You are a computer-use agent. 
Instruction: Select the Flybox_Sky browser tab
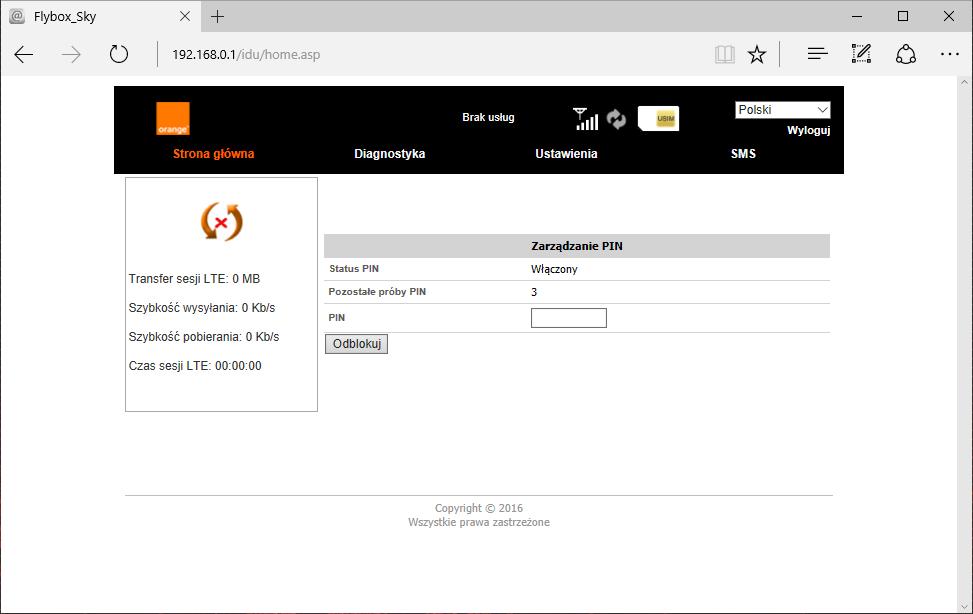pos(101,17)
